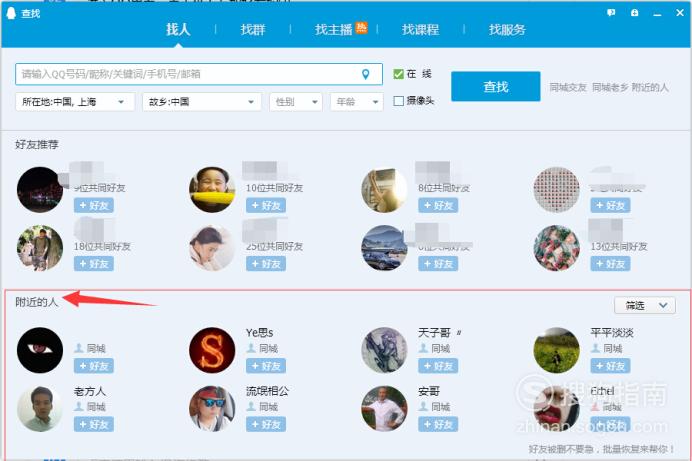The width and height of the screenshot is (692, 461).
Task: Add the red eye avatar user as friend
Action: click(x=94, y=366)
